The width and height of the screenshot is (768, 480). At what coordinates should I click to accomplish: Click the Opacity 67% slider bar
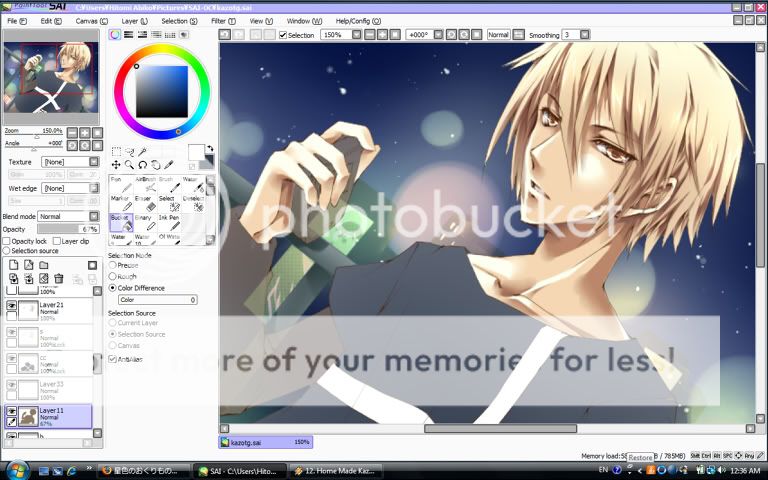click(69, 229)
